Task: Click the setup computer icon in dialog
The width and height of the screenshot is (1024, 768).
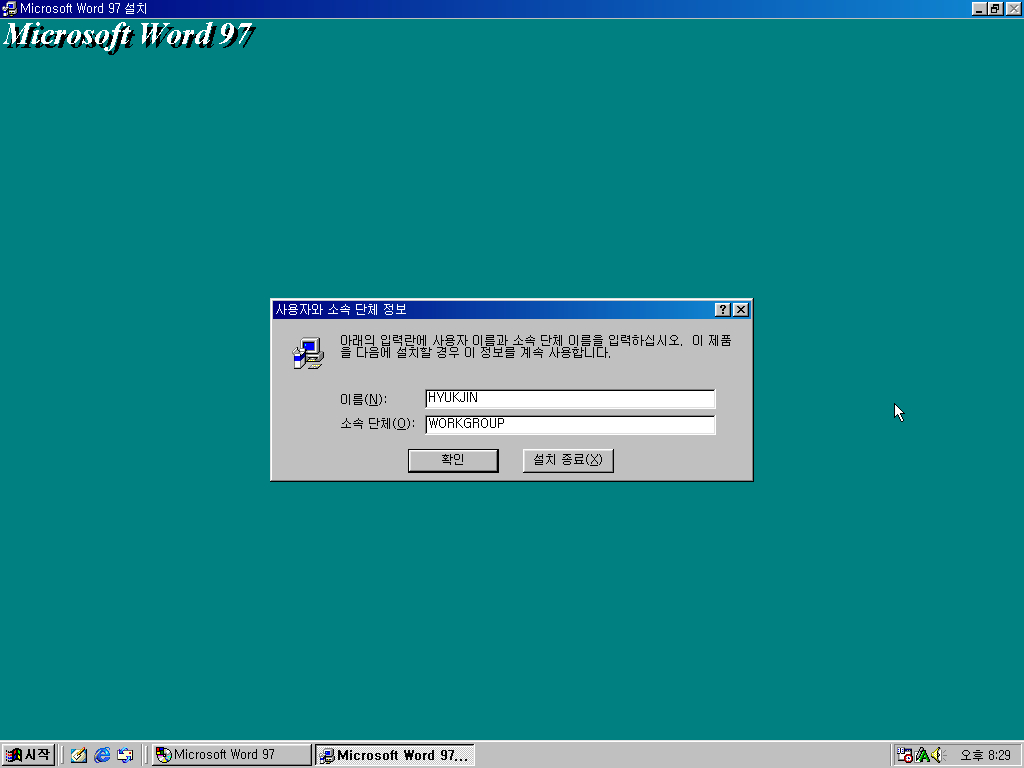Action: (x=308, y=353)
